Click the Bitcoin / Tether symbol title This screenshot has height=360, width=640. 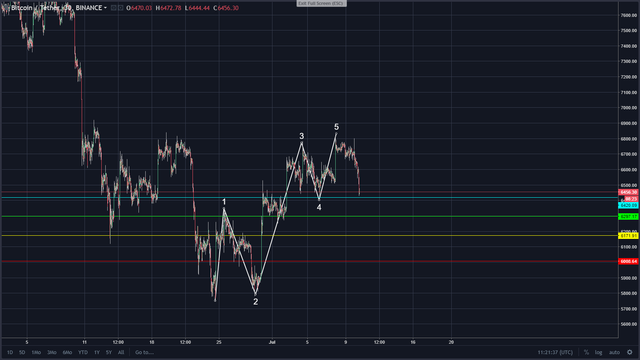click(x=35, y=8)
